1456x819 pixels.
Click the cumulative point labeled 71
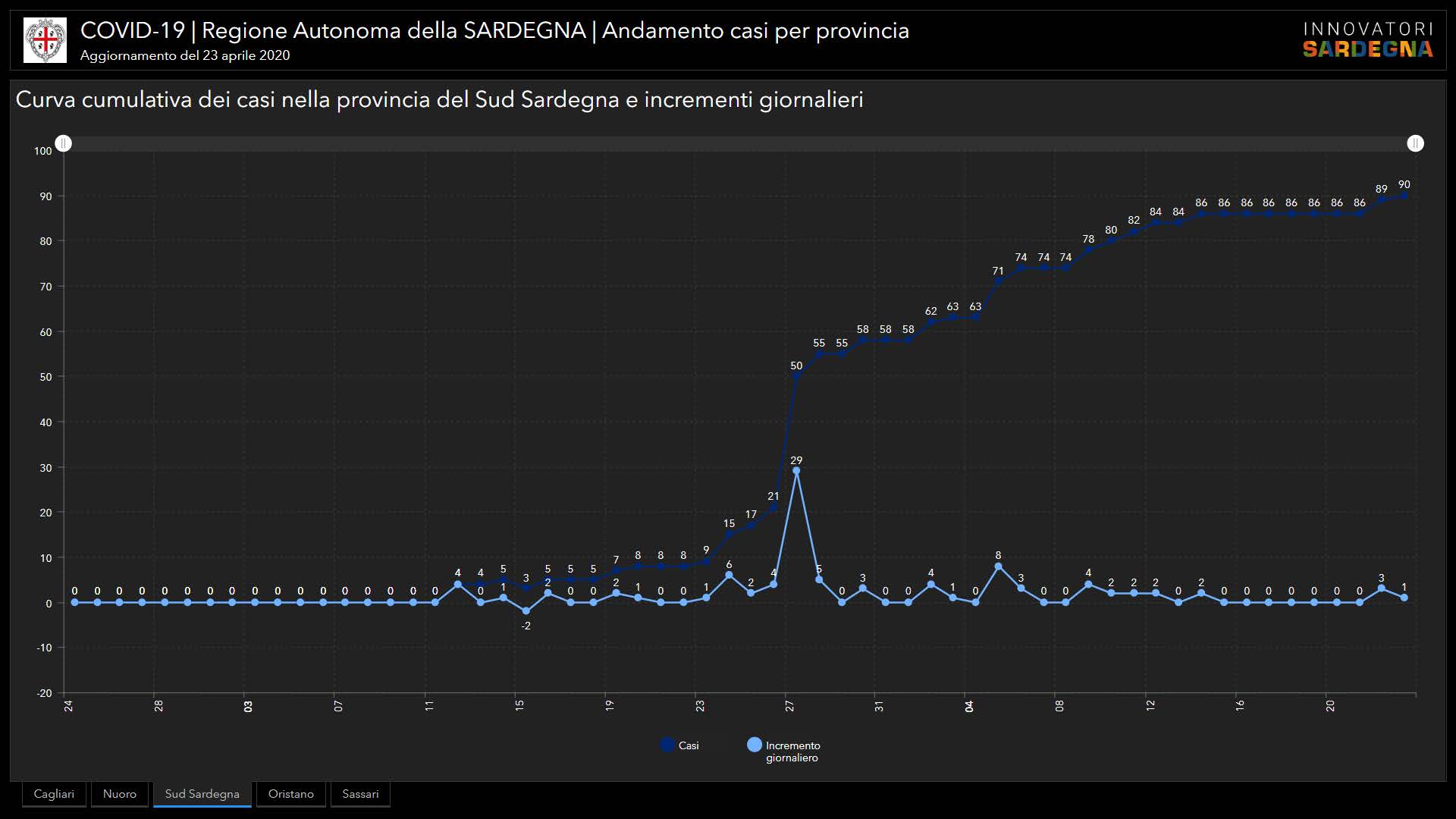998,281
